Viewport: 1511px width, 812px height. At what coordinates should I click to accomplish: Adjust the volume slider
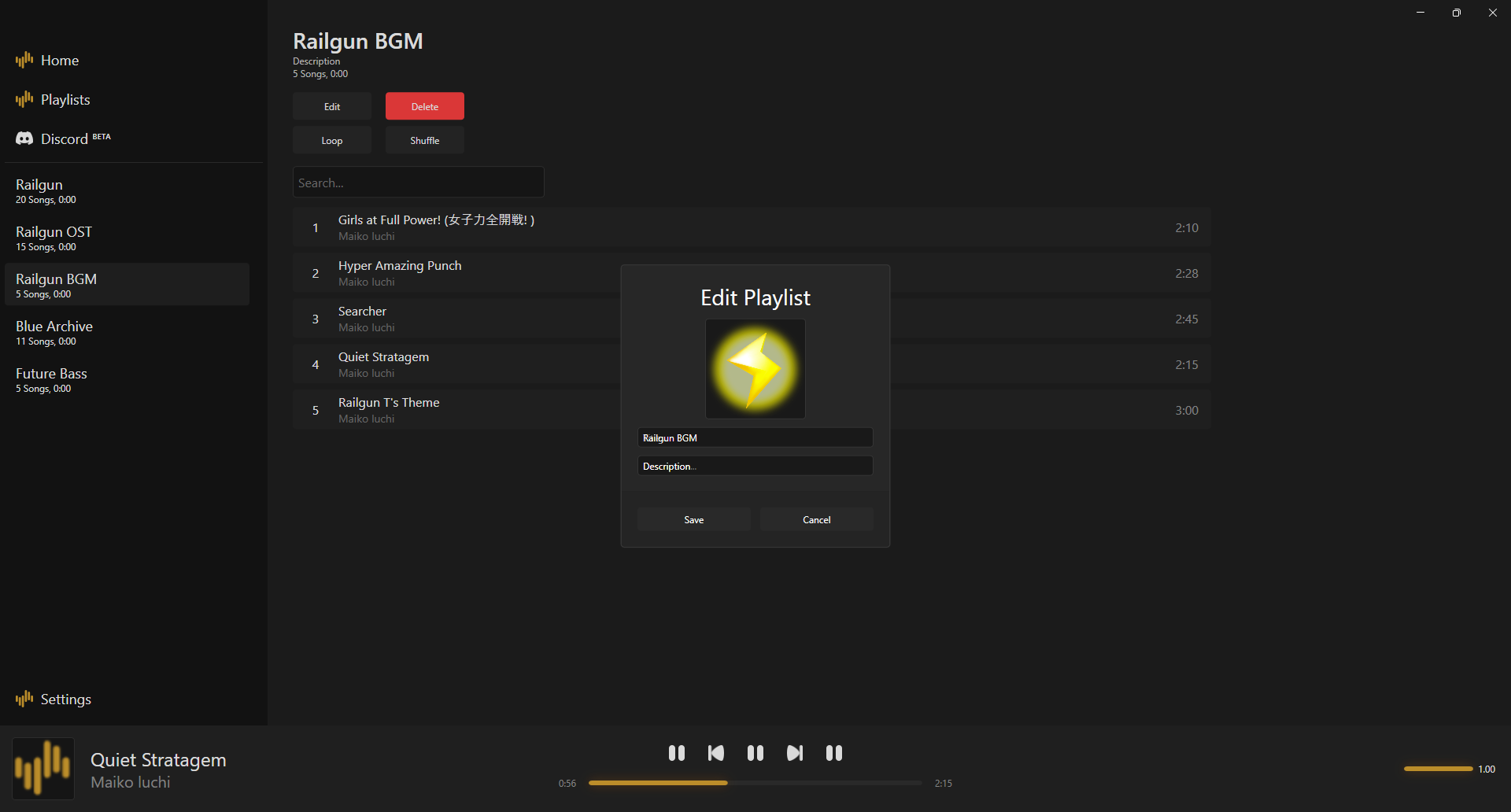tap(1438, 769)
